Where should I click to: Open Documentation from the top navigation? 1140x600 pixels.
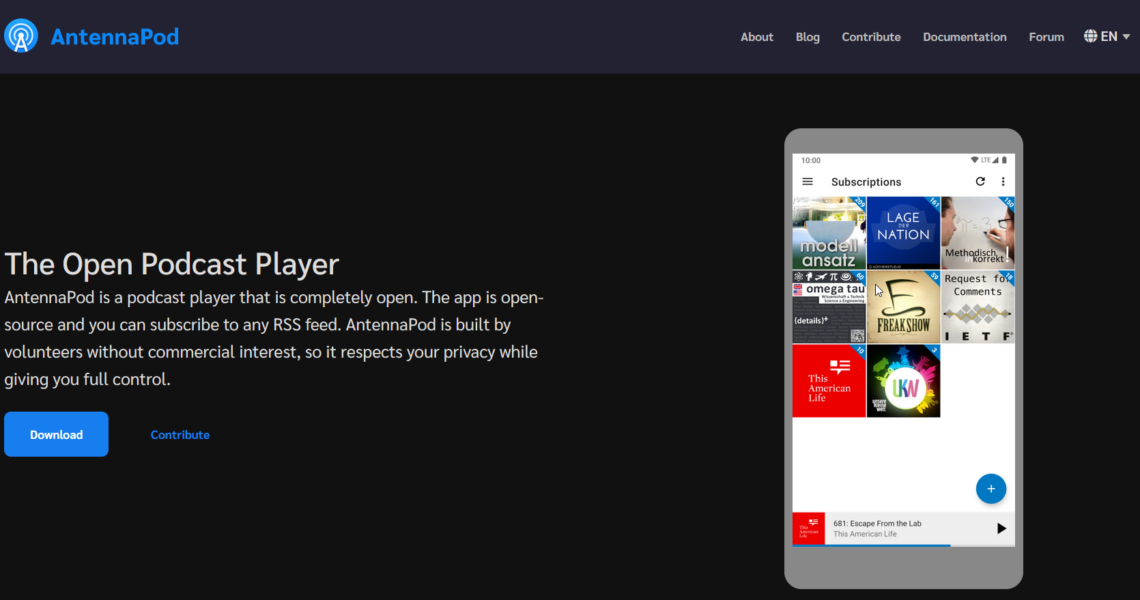point(964,37)
